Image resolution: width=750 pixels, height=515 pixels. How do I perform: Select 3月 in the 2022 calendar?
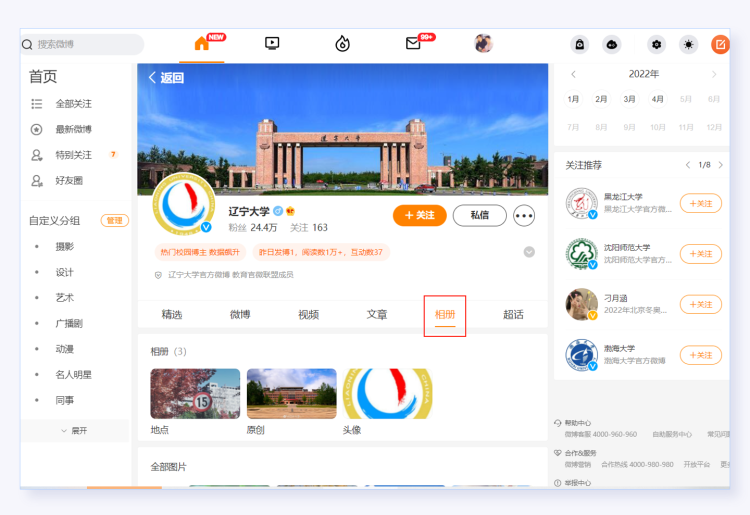tap(629, 99)
